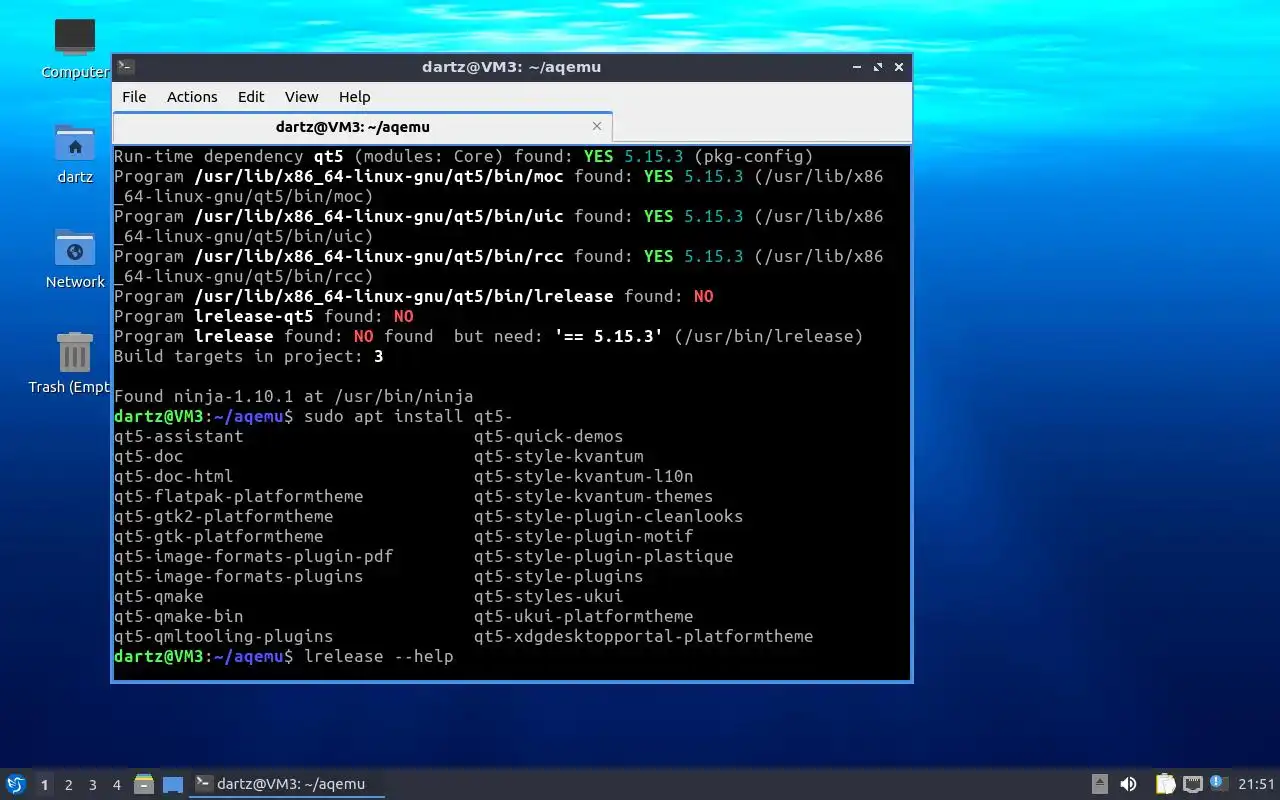
Task: Click 'qt5-style-kvantum-themes' package name
Action: point(594,497)
